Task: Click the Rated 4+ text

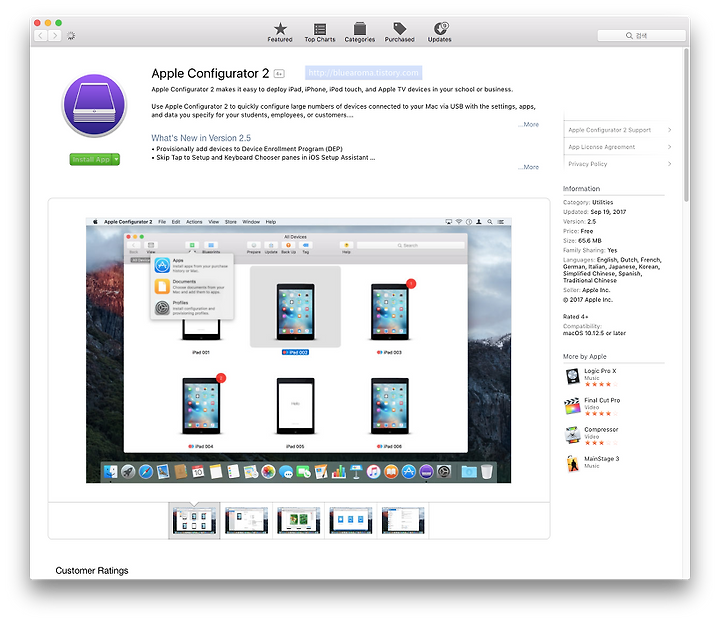Action: pyautogui.click(x=575, y=317)
